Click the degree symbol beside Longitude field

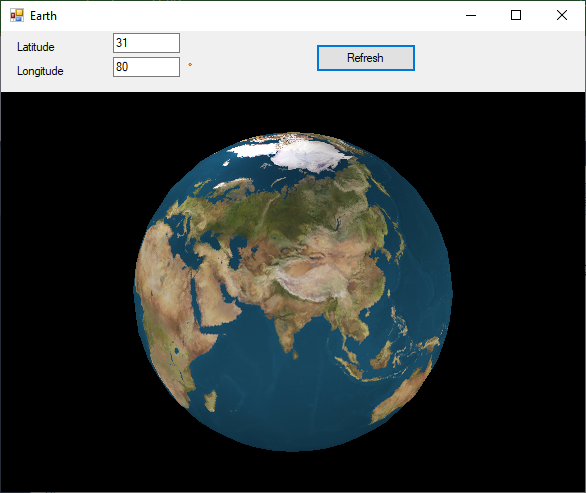[x=190, y=65]
